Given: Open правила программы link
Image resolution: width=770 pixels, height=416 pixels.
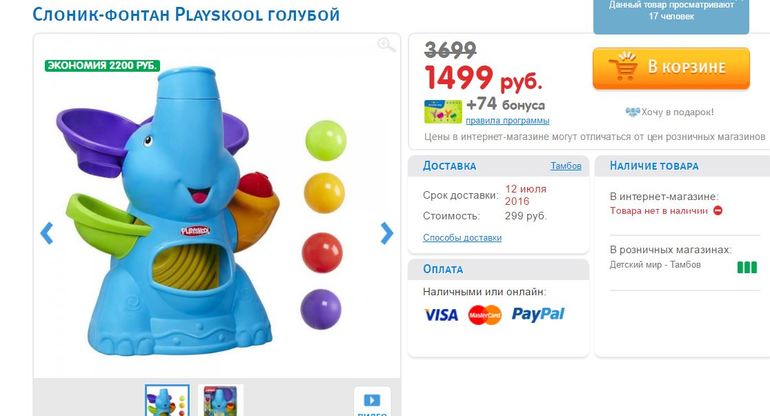Looking at the screenshot, I should pyautogui.click(x=507, y=120).
